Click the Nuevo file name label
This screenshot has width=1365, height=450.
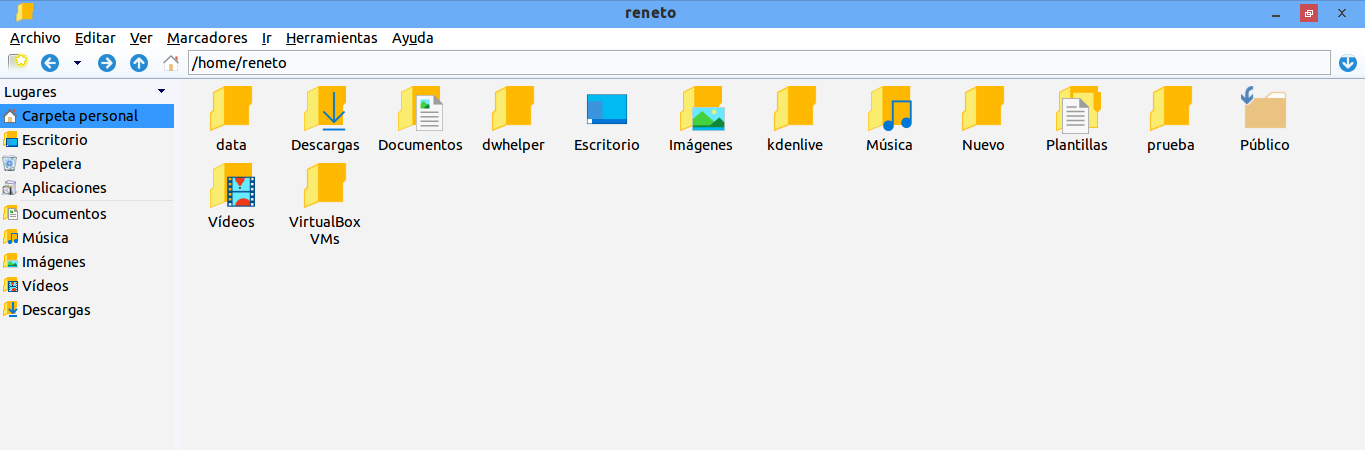pyautogui.click(x=983, y=145)
